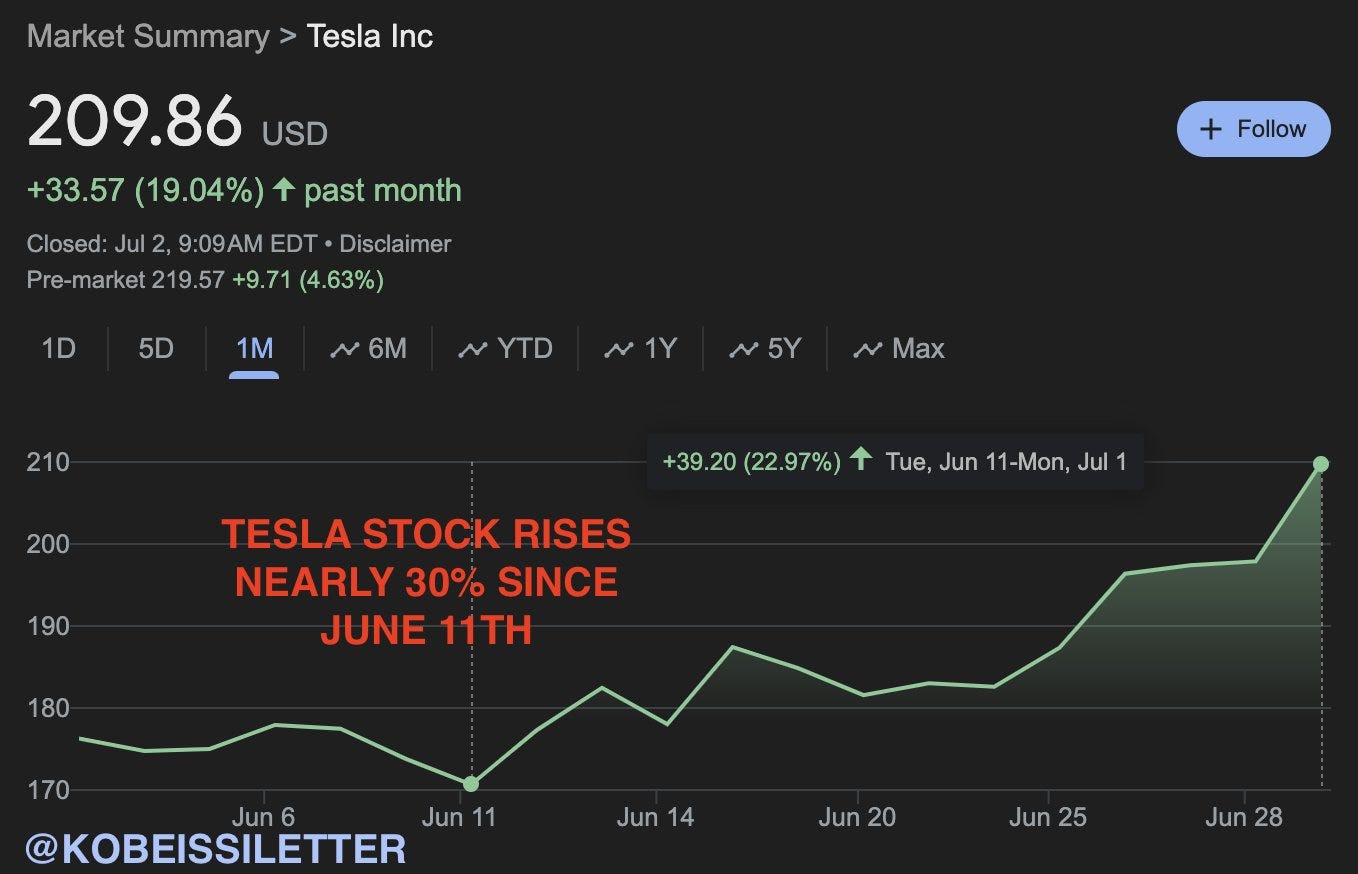This screenshot has height=874, width=1358.
Task: Click the Jun 11 low data point
Action: coord(471,783)
